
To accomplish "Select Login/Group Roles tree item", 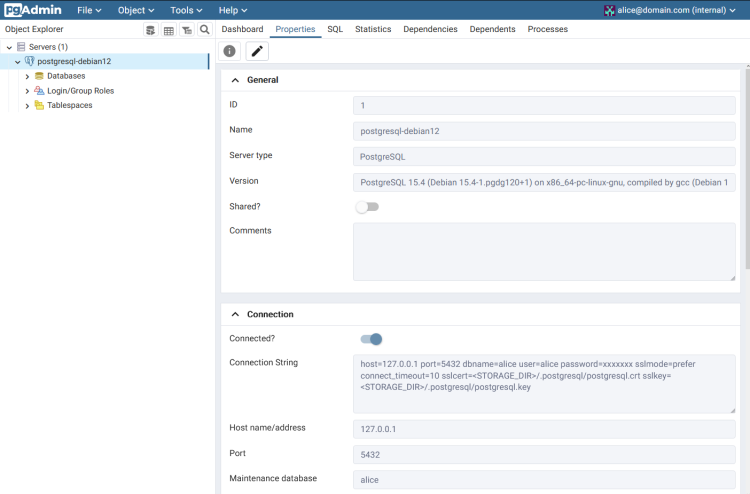I will click(80, 91).
